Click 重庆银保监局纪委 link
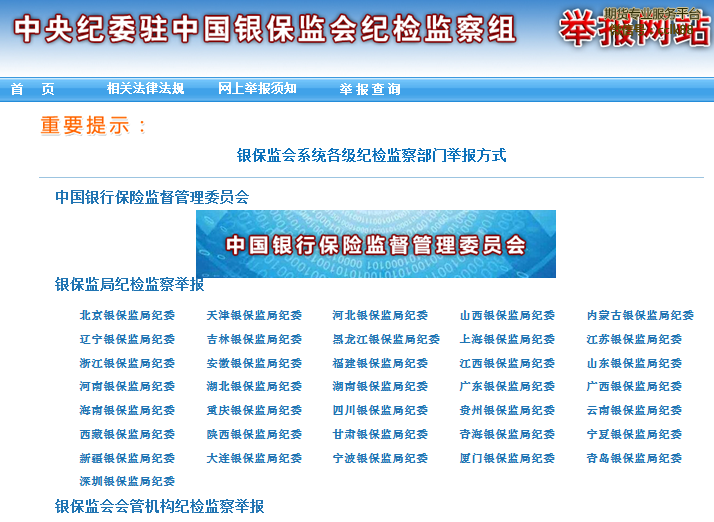Screen dimensions: 714x522 tap(254, 410)
